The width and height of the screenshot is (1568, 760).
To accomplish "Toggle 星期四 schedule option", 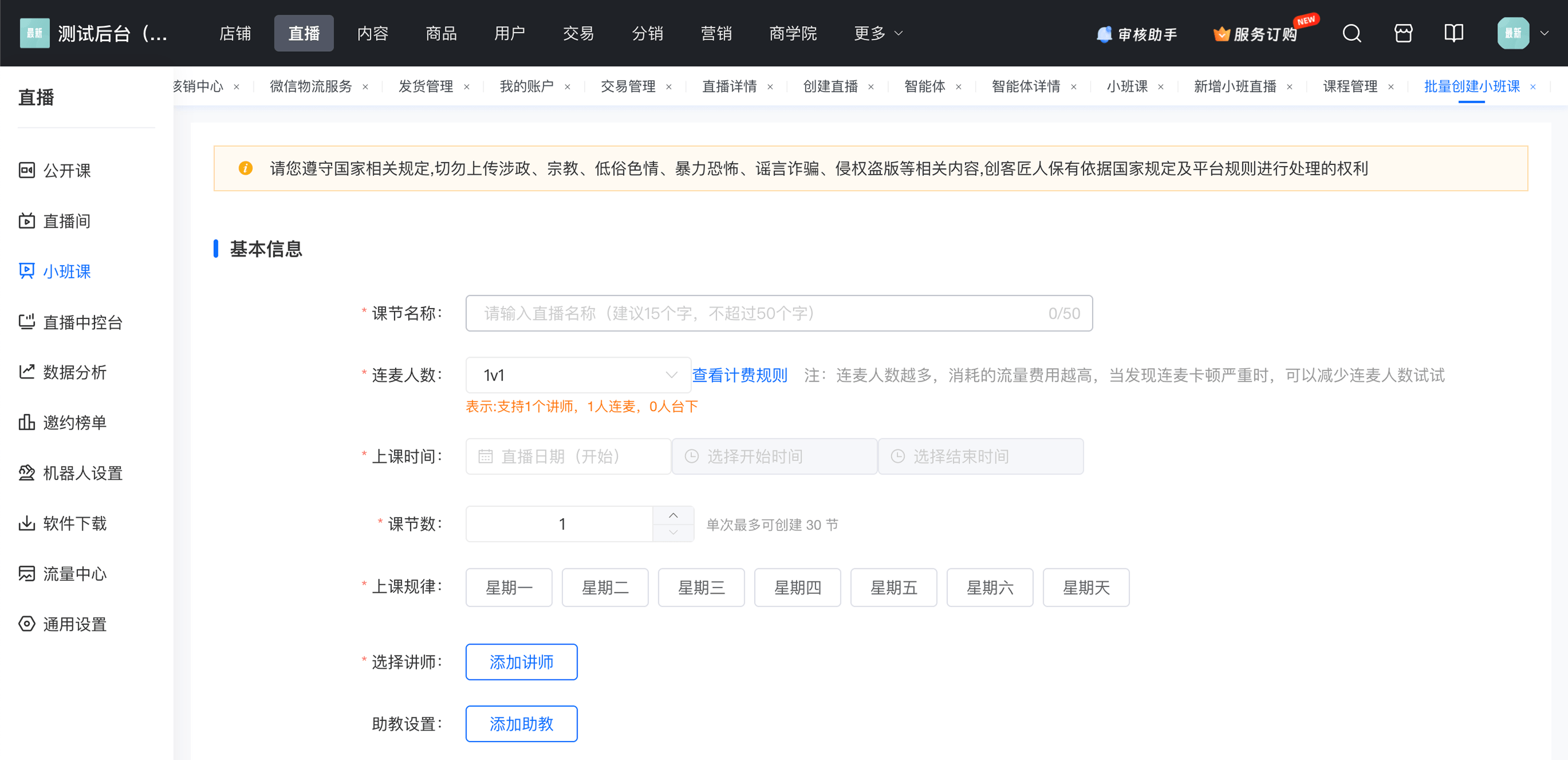I will coord(798,587).
